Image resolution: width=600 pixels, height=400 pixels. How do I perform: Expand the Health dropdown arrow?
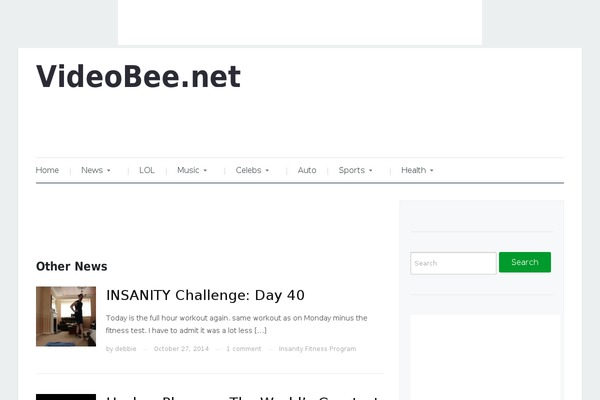432,170
